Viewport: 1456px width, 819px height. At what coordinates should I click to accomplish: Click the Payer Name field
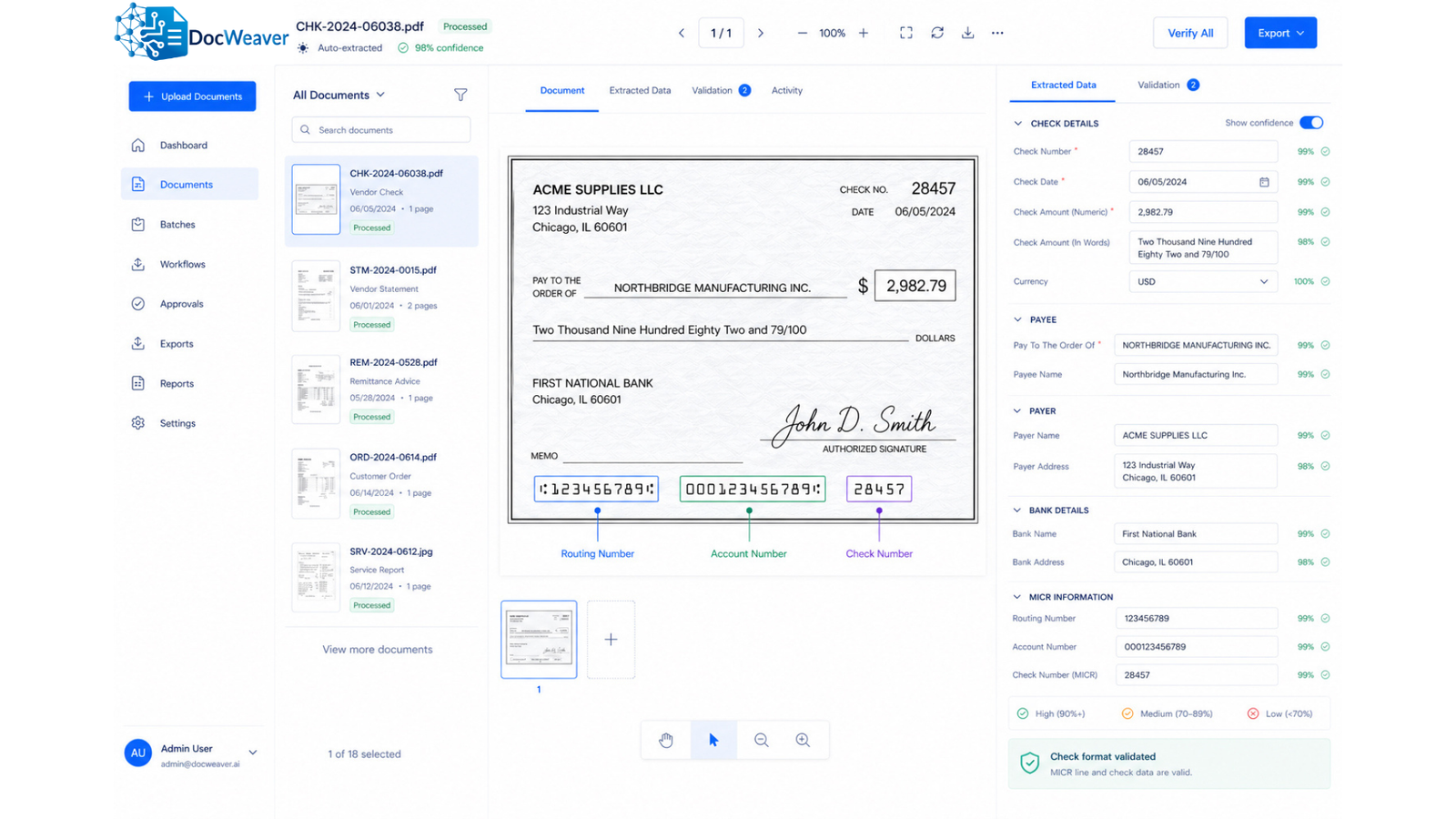[x=1195, y=436]
